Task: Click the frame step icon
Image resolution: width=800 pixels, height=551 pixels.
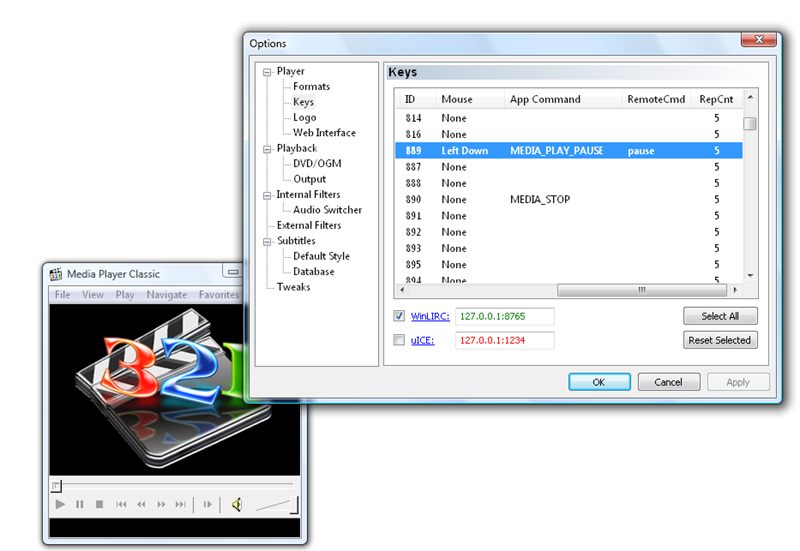Action: pos(207,504)
